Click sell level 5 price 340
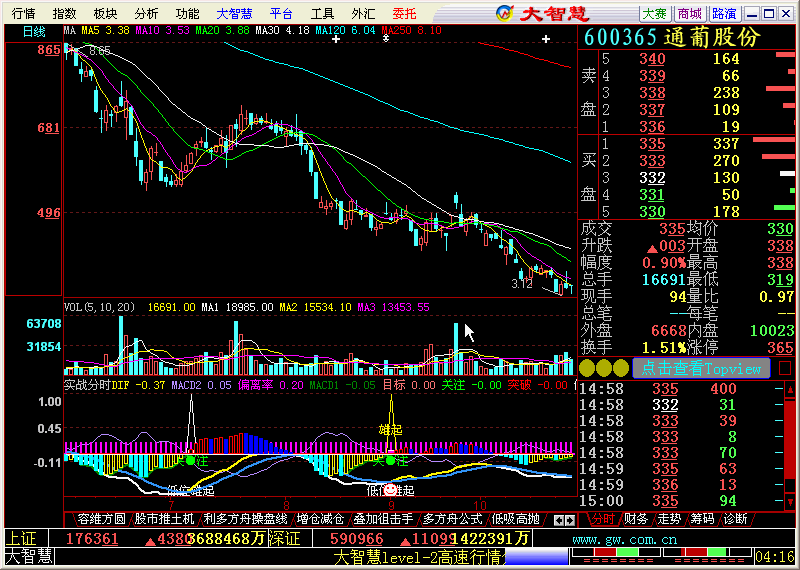Screen dimensions: 800x570 653,59
